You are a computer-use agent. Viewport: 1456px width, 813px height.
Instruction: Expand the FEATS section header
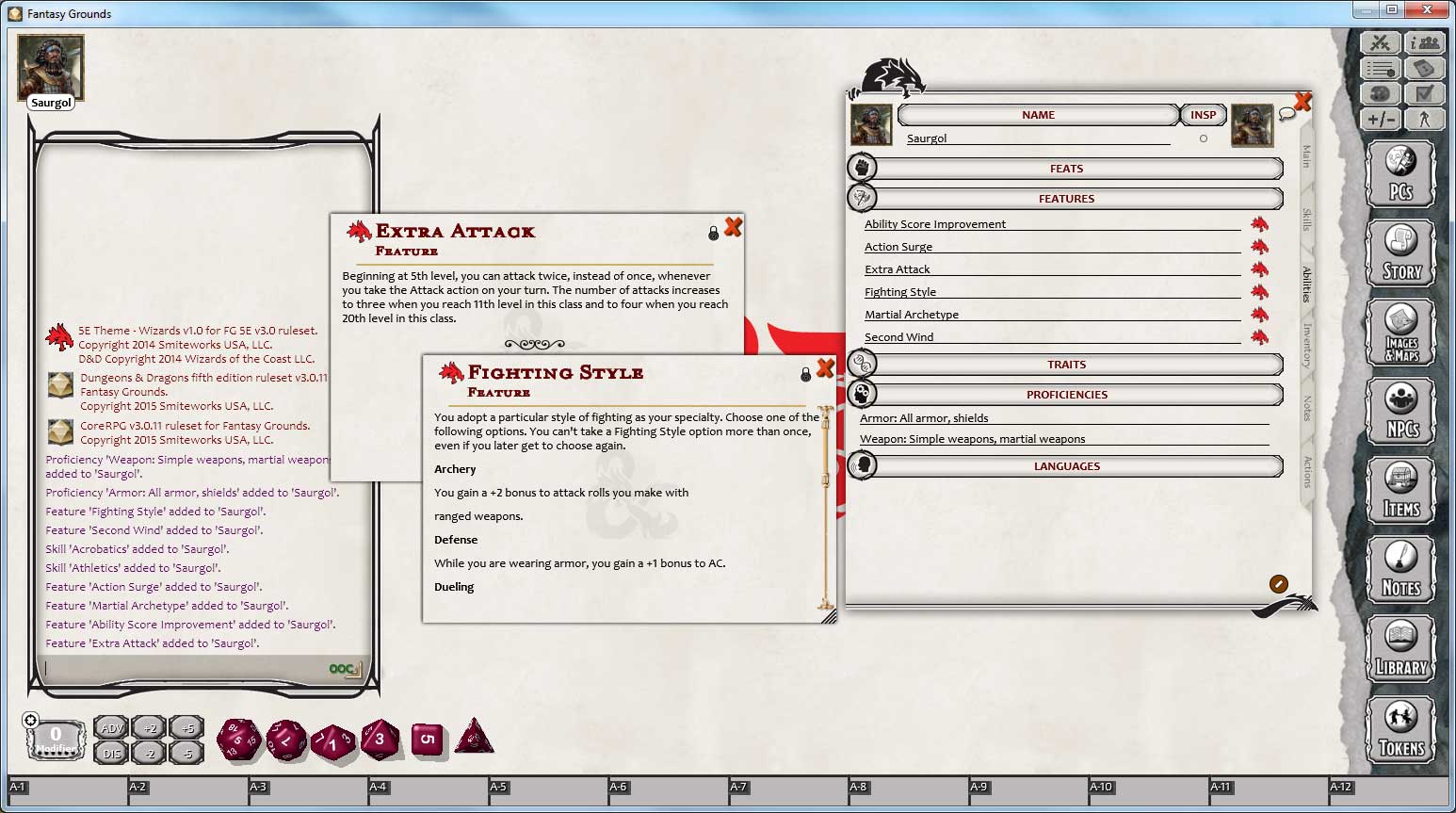click(x=1065, y=168)
